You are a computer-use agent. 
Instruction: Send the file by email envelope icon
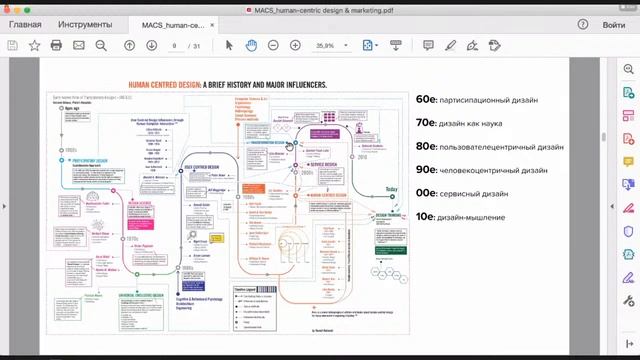tap(79, 45)
